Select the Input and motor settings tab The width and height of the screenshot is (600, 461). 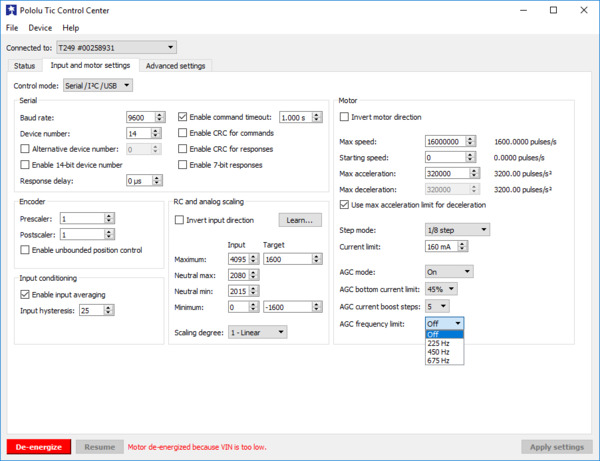(x=90, y=65)
